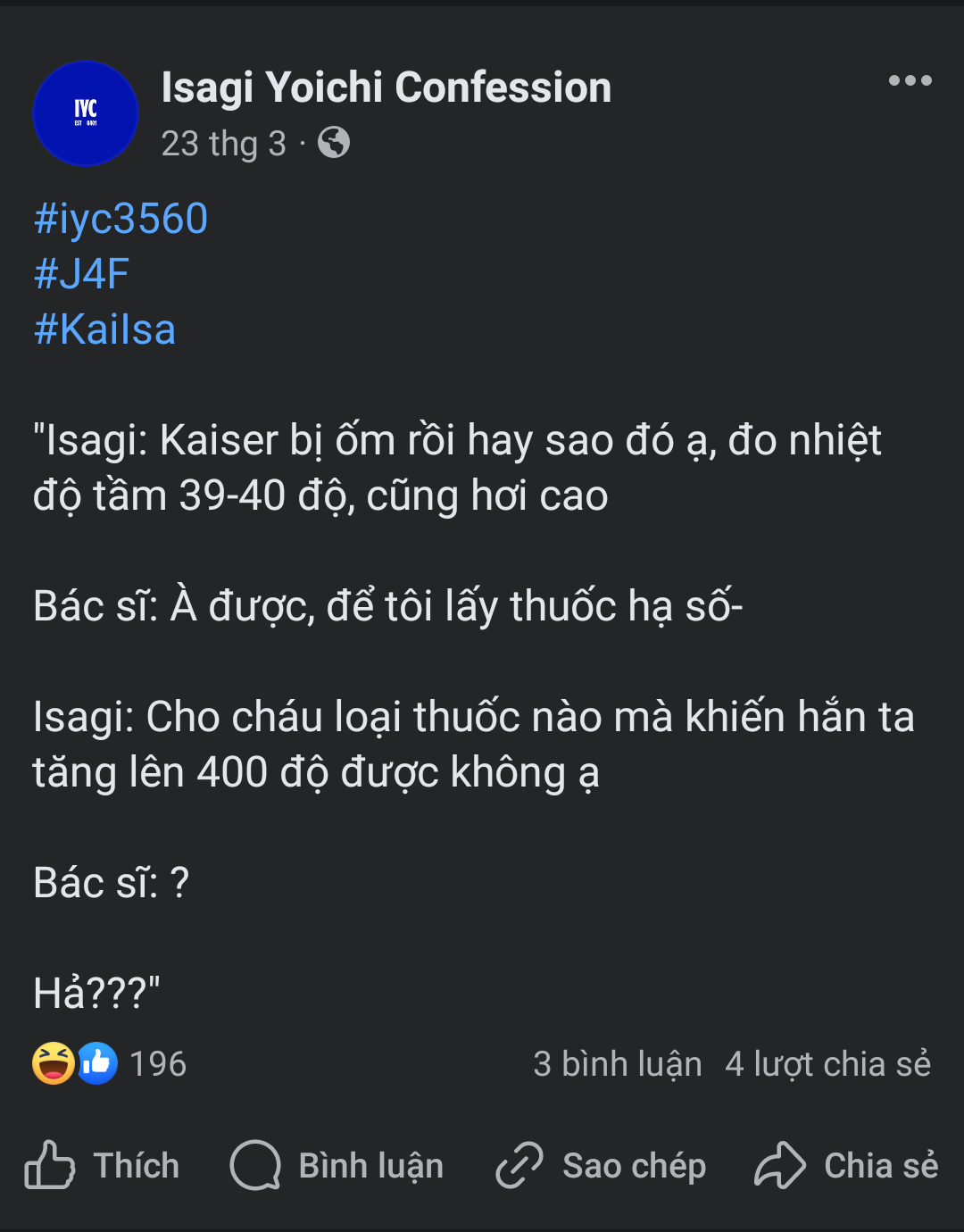Tap the speech bubble comment icon
The width and height of the screenshot is (964, 1232).
[255, 1165]
